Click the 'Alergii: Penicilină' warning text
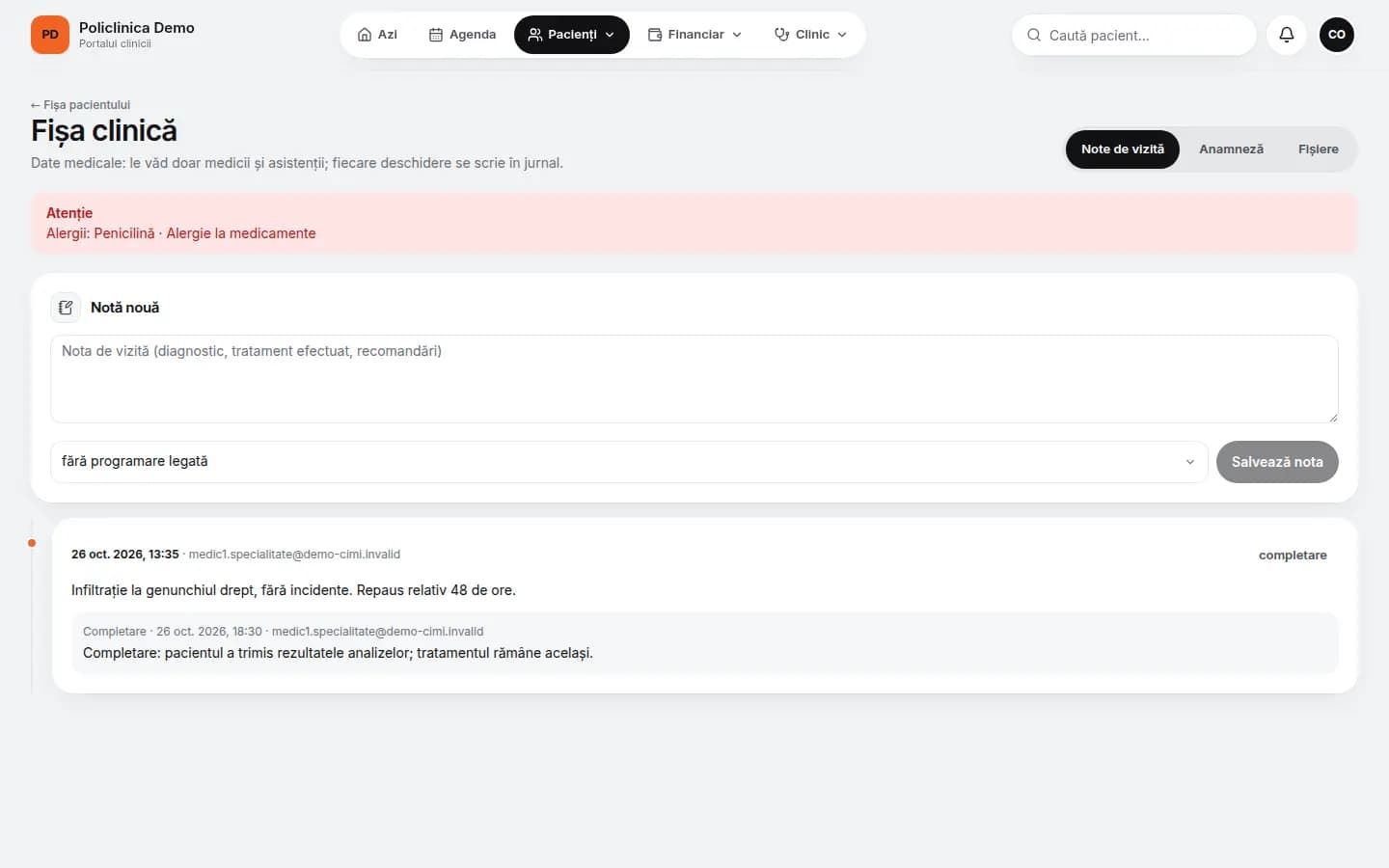This screenshot has width=1389, height=868. click(181, 233)
